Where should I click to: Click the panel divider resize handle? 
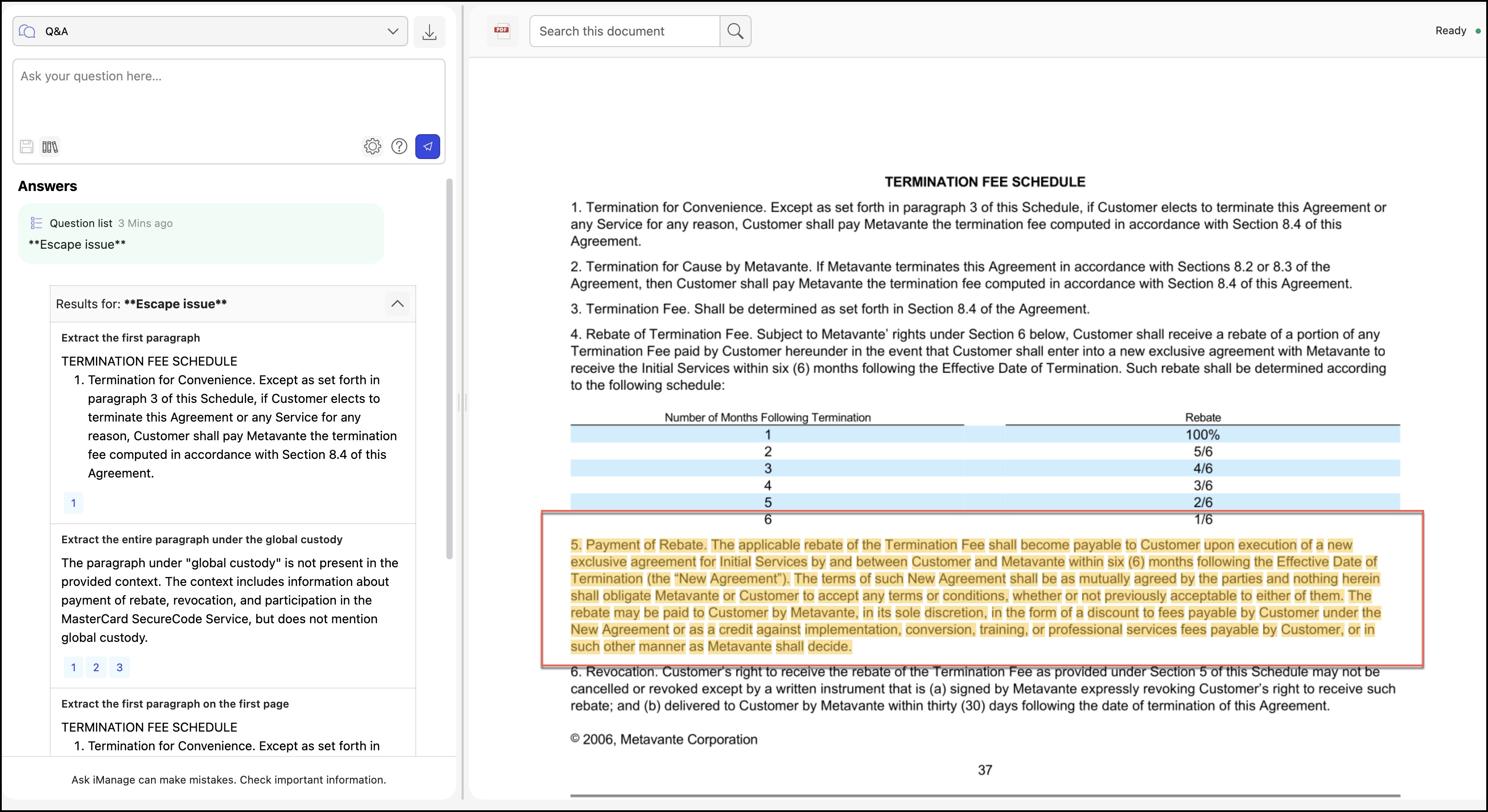point(462,402)
